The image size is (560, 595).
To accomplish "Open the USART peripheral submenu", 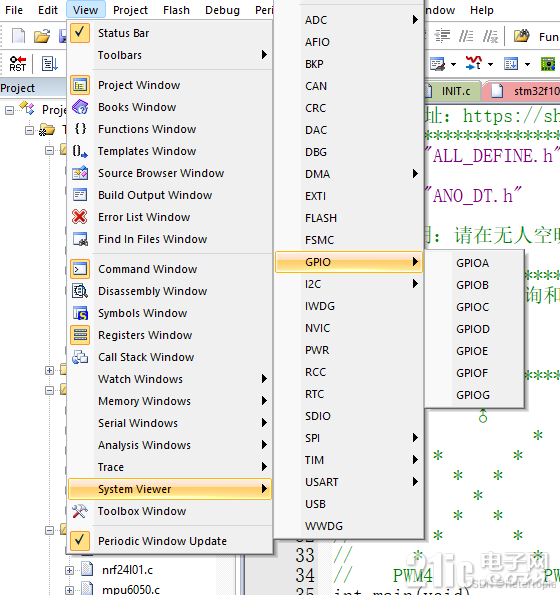I will click(349, 482).
